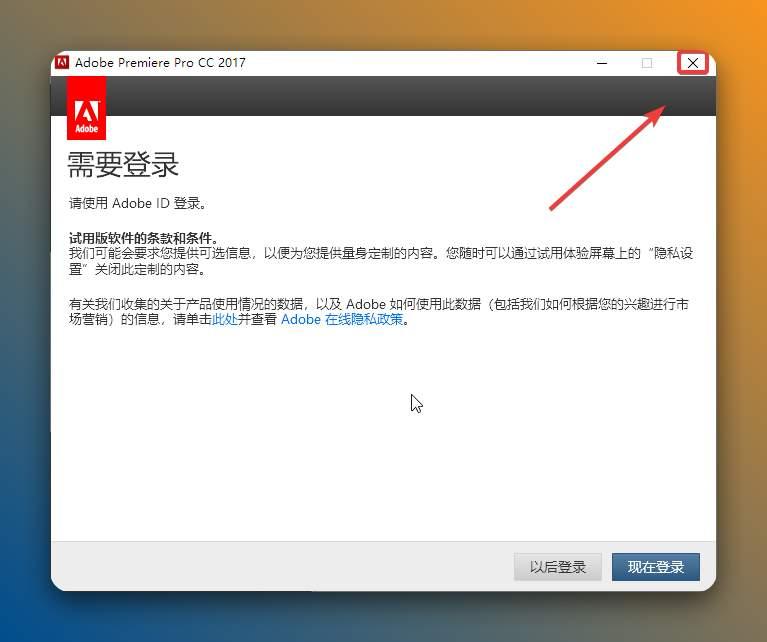Click the 需要登录 heading

coord(123,164)
